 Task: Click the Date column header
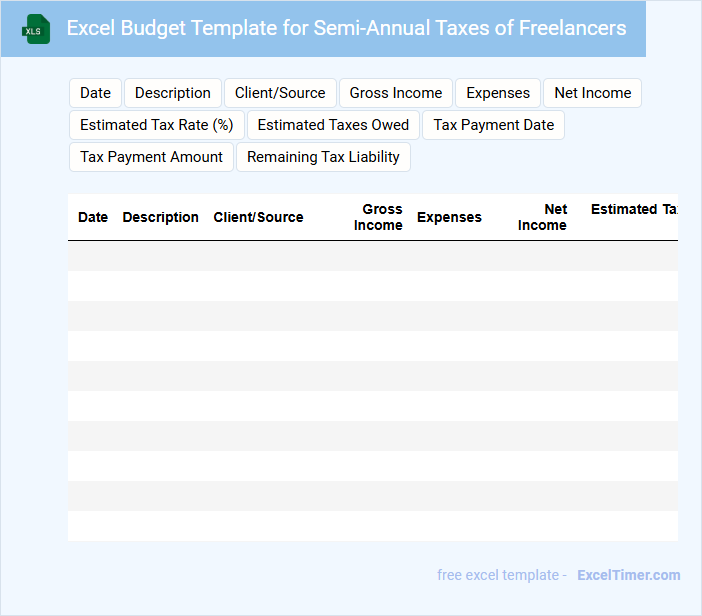tap(93, 217)
